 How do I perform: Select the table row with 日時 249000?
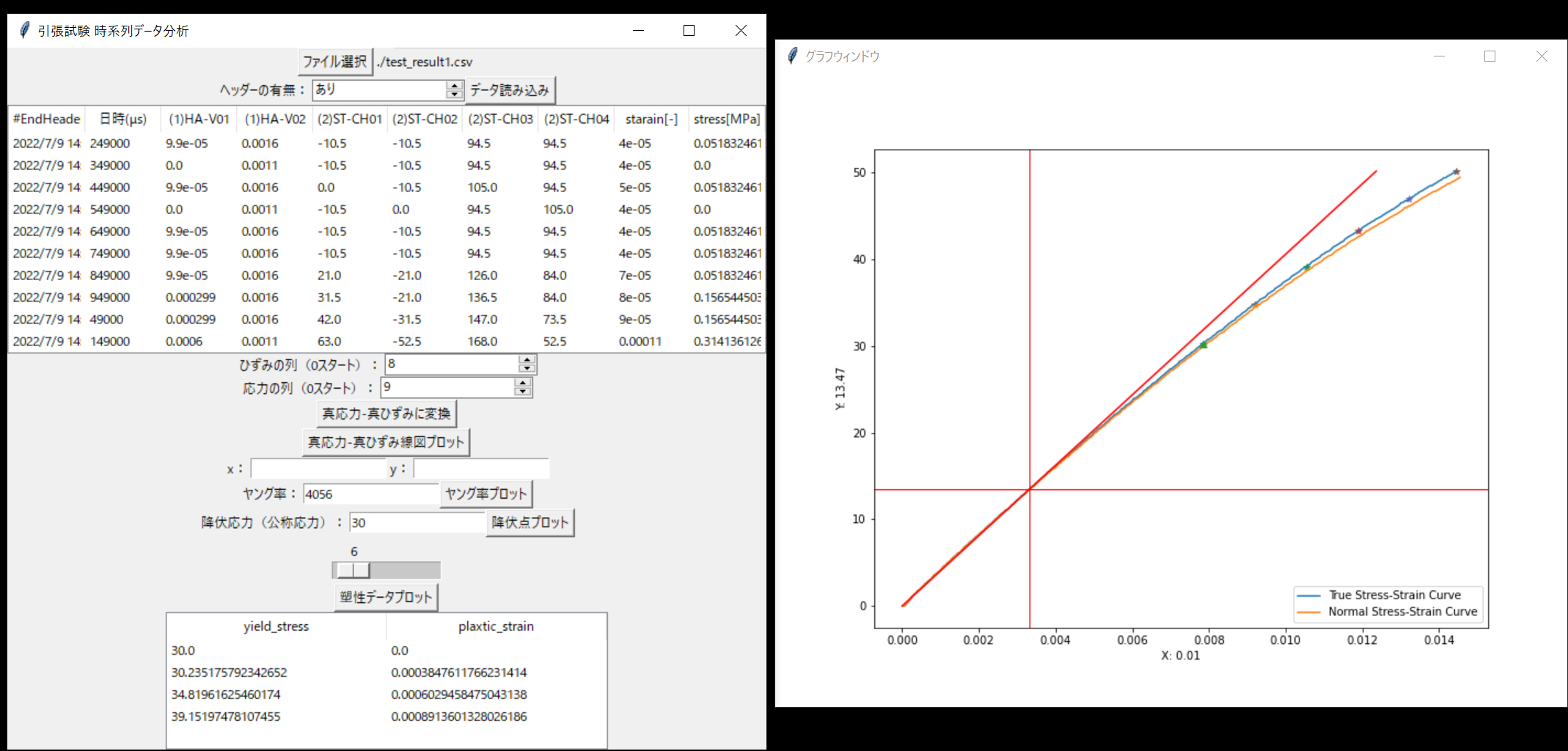(x=386, y=143)
